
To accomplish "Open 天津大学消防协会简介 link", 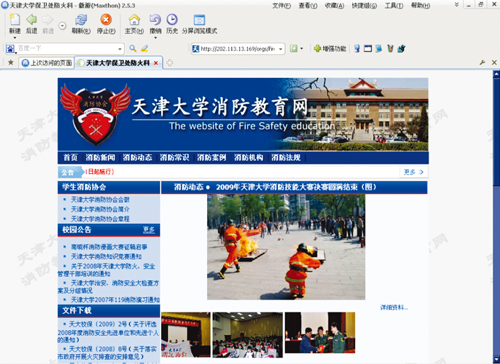I will 100,209.
